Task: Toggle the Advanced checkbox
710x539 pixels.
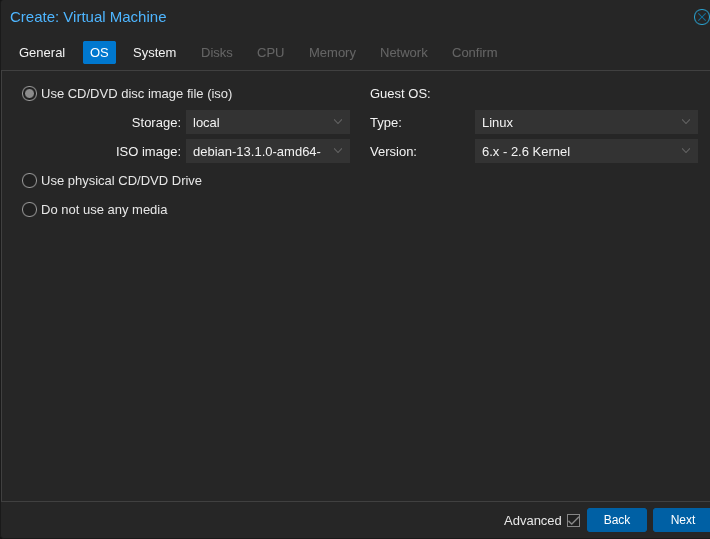Action: tap(573, 520)
